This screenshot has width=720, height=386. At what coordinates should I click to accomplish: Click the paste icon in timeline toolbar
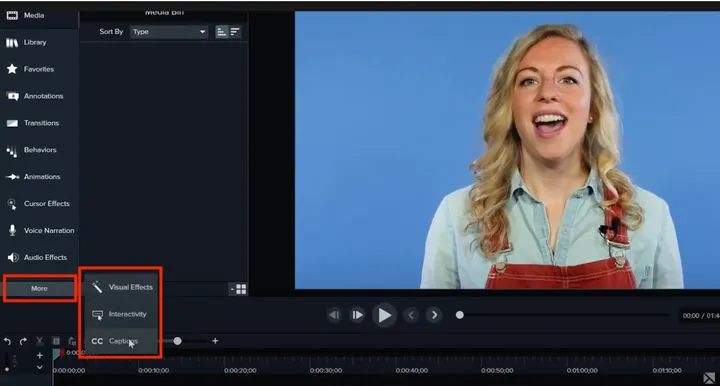click(x=72, y=341)
